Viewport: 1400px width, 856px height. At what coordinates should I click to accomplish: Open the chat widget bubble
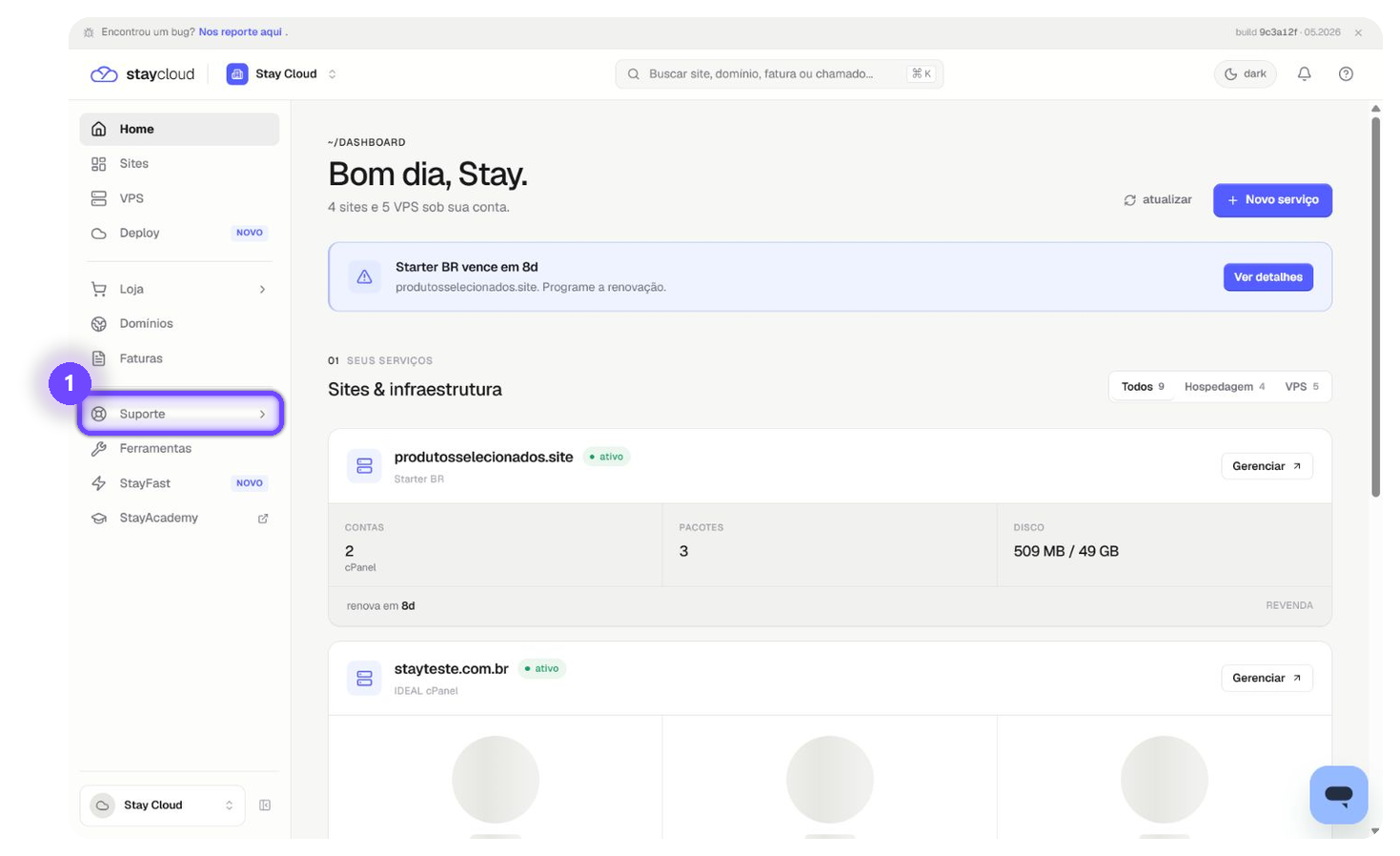[1338, 795]
